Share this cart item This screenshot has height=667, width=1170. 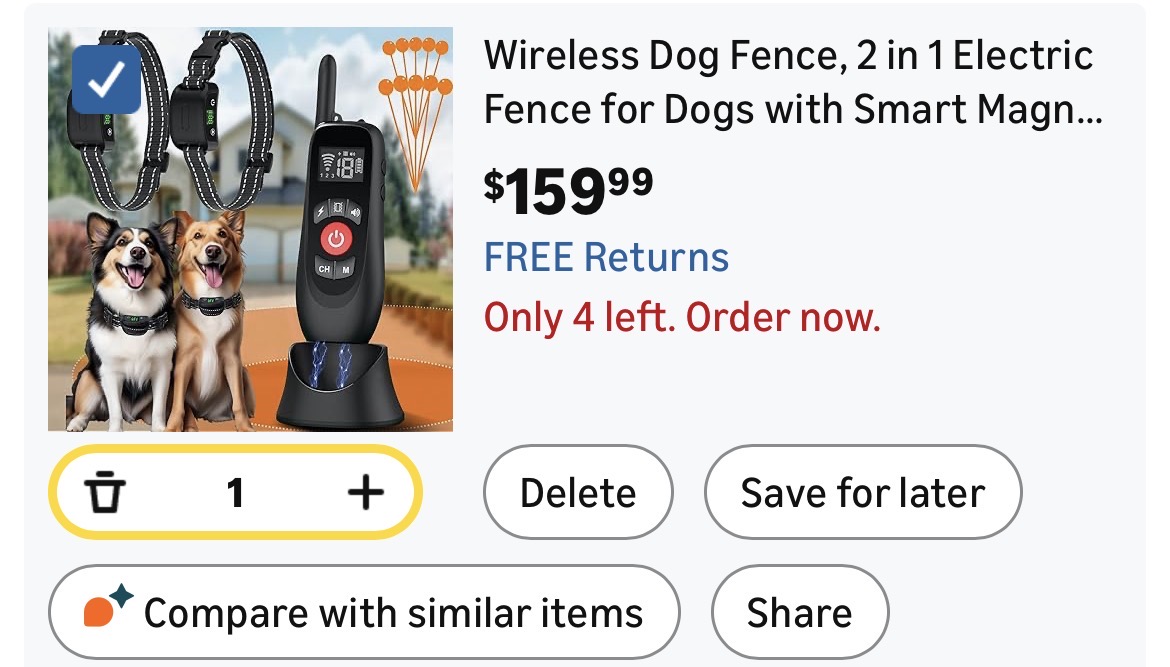[800, 613]
